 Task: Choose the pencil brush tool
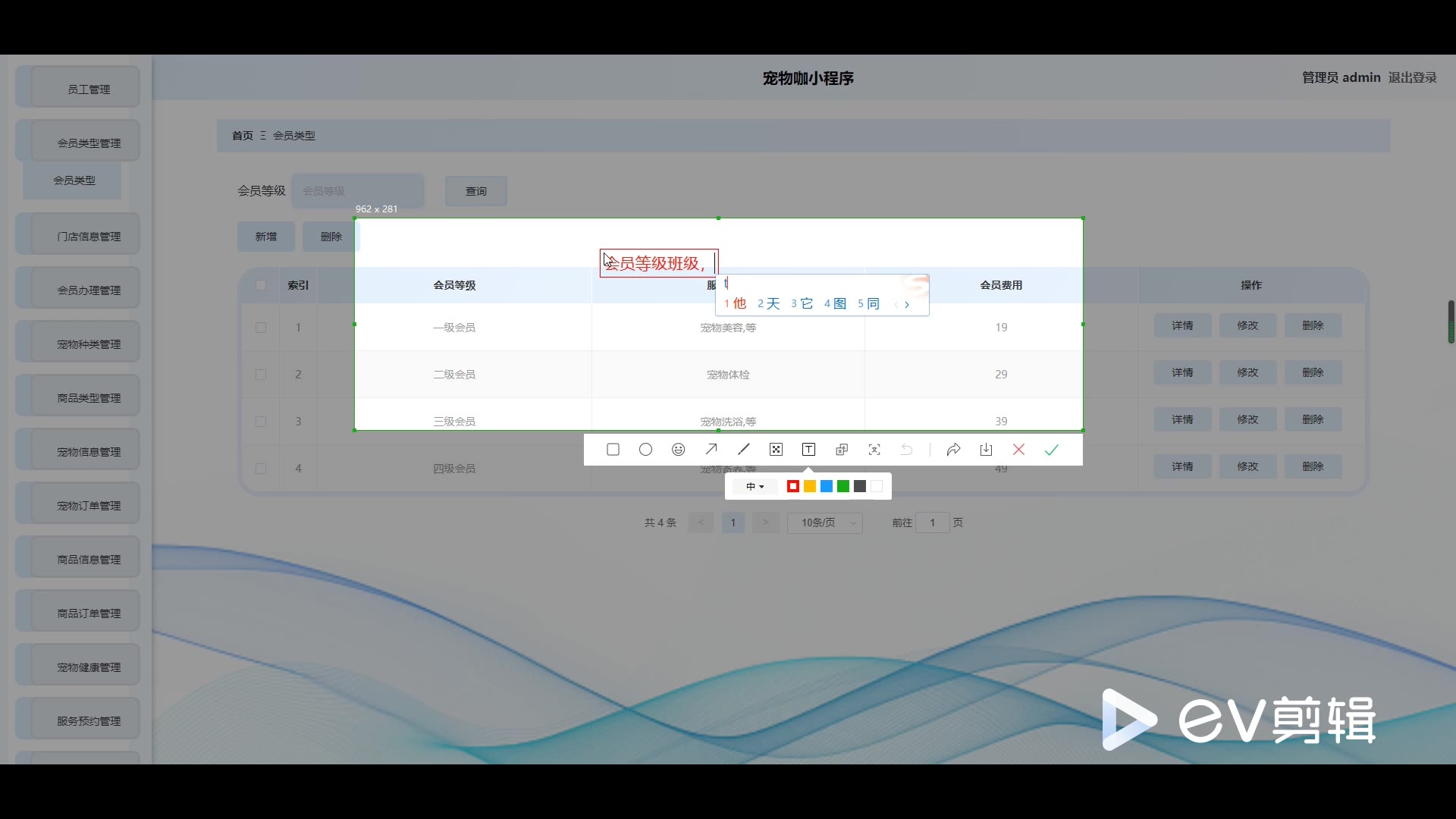tap(743, 450)
